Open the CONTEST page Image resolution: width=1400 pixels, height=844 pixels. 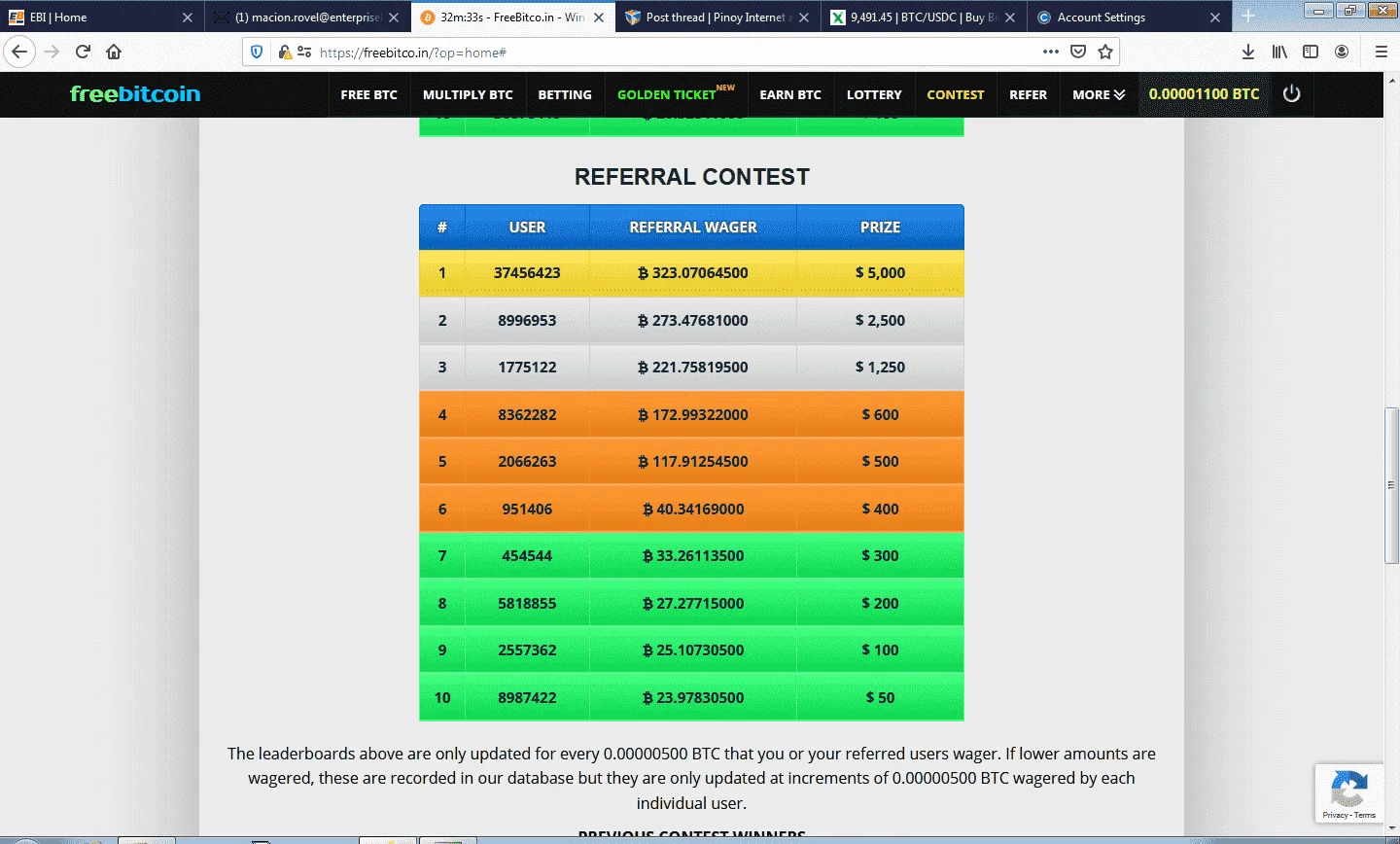coord(956,94)
